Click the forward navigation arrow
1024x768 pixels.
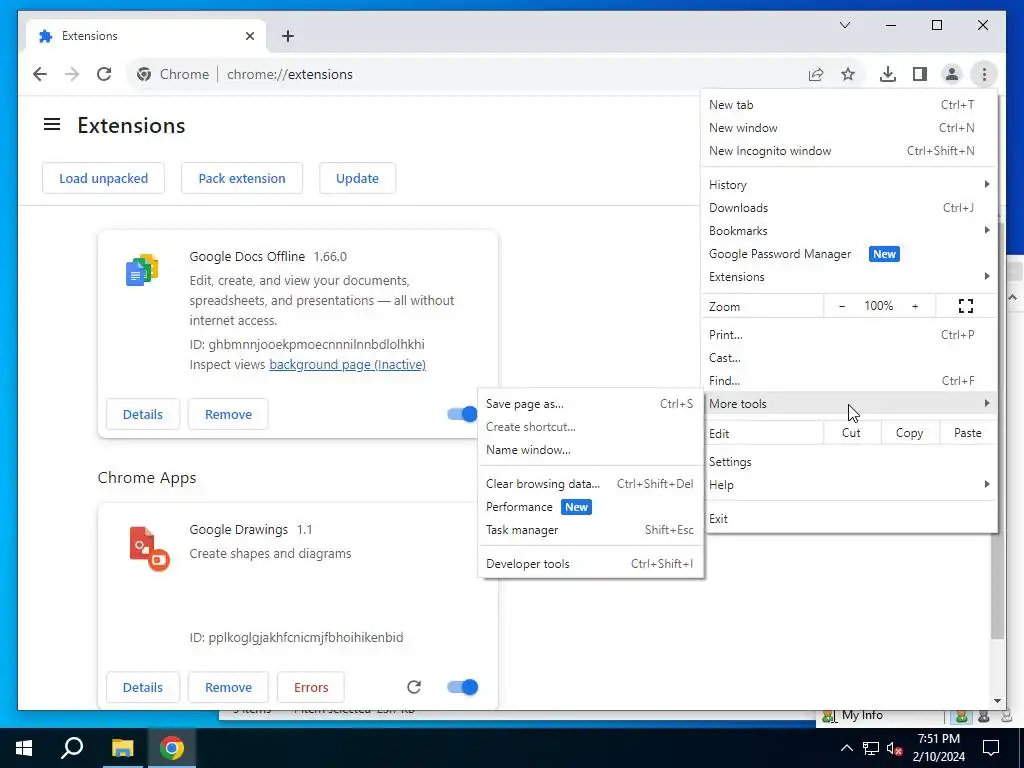[x=72, y=74]
